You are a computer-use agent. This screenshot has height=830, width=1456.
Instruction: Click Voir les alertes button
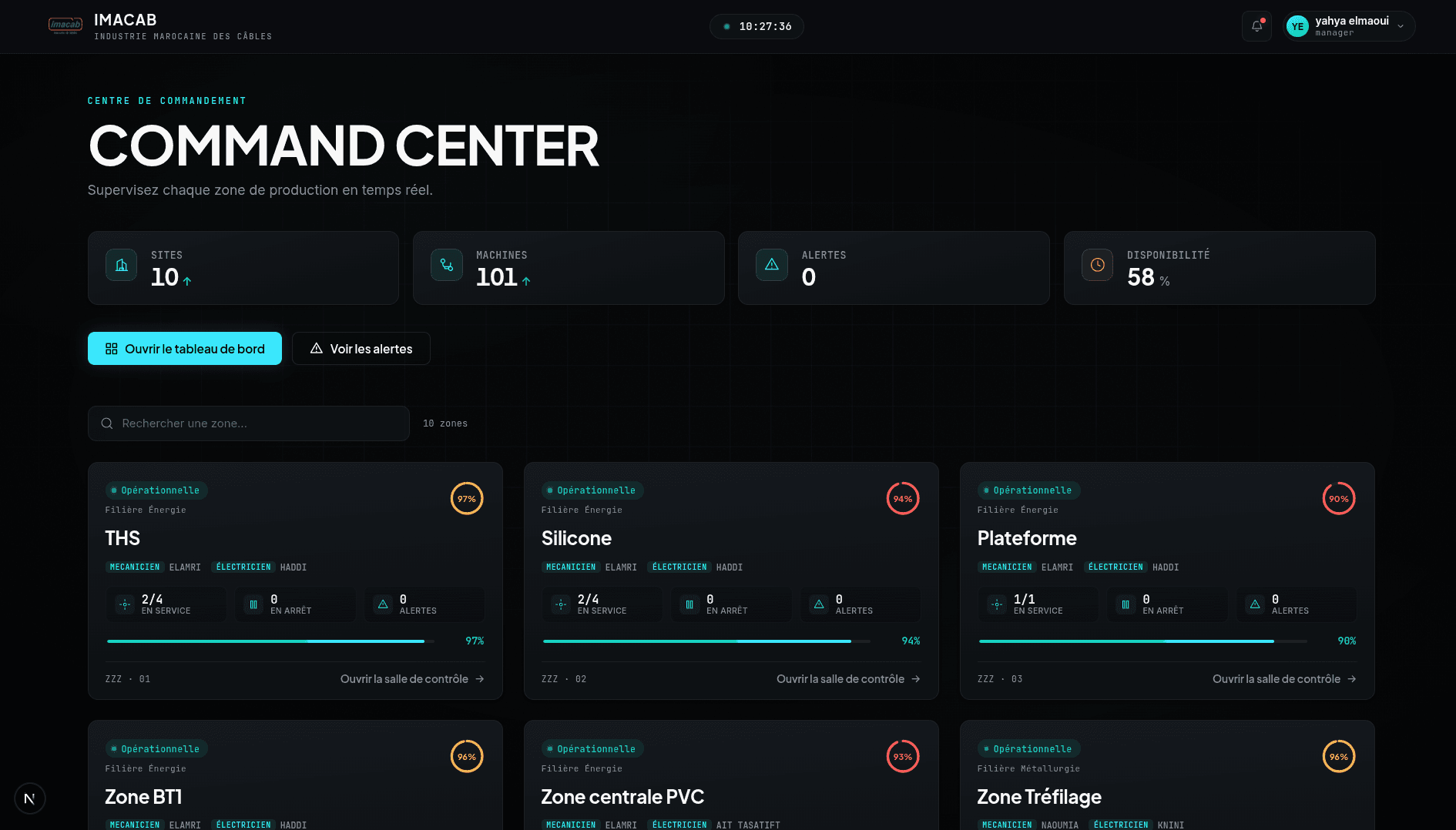click(x=361, y=349)
